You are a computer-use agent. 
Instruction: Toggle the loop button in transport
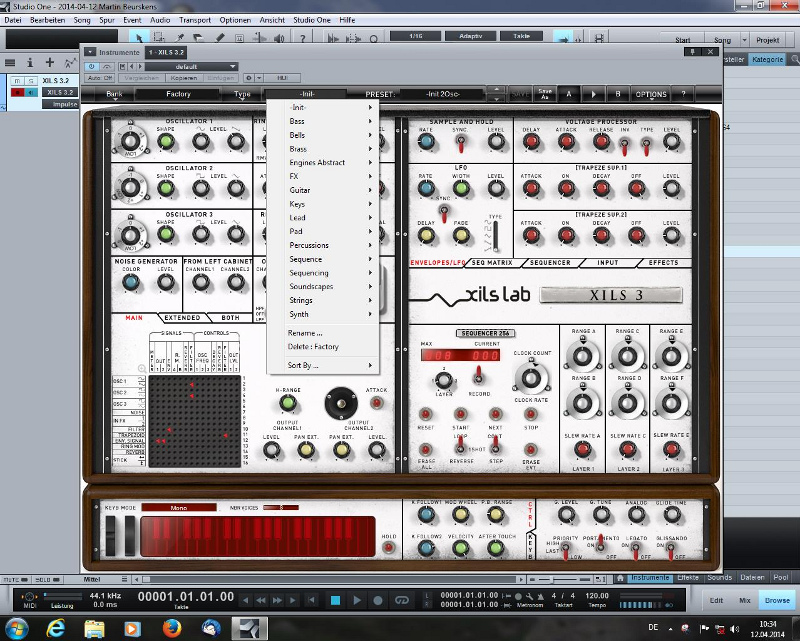(402, 601)
